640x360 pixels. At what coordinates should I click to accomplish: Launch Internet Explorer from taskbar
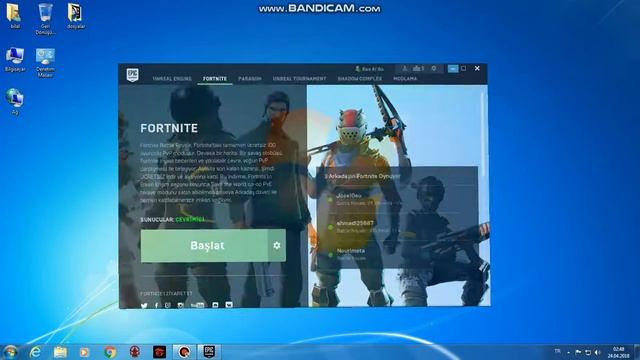click(x=36, y=352)
